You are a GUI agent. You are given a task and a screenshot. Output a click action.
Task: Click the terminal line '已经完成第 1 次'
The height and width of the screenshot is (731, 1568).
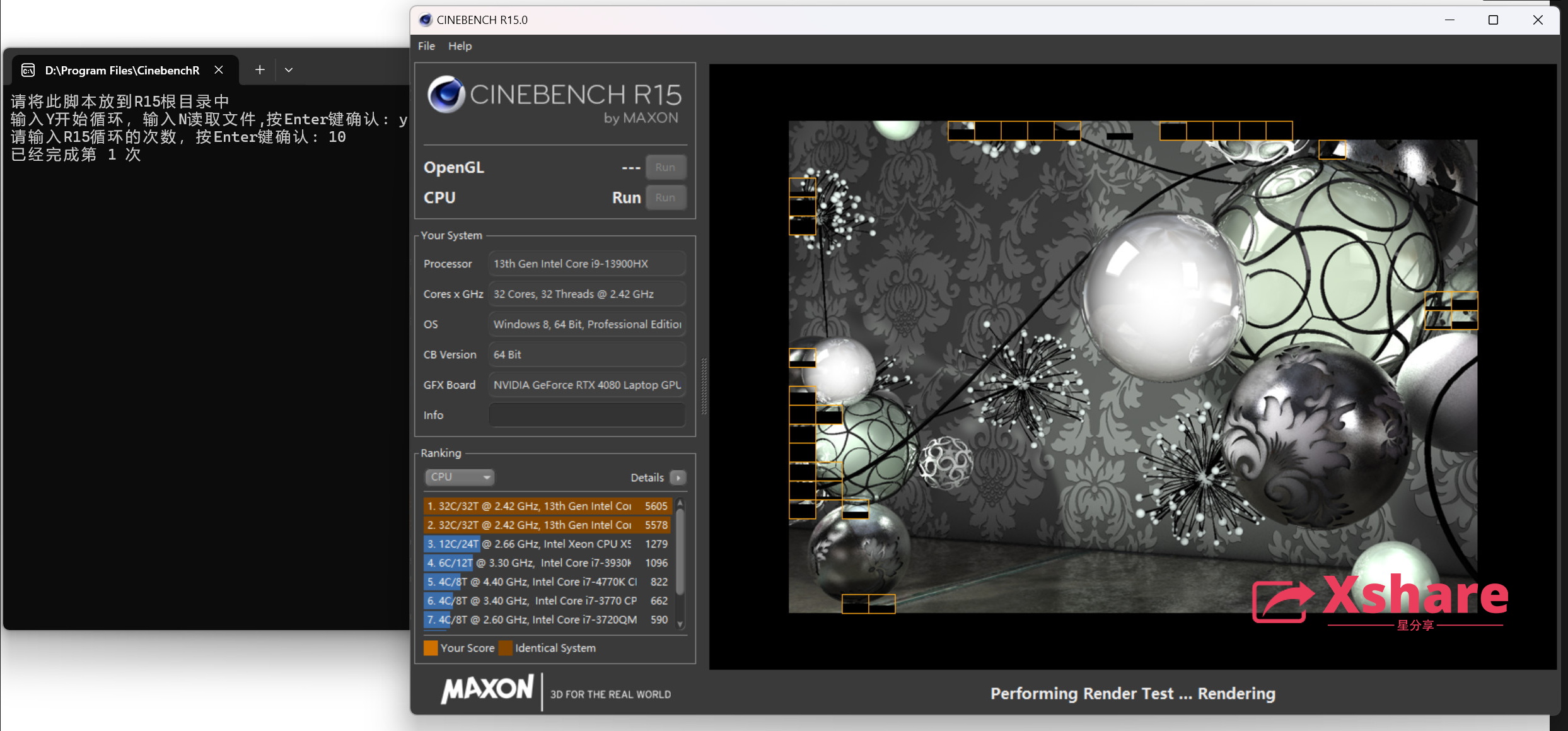[76, 155]
